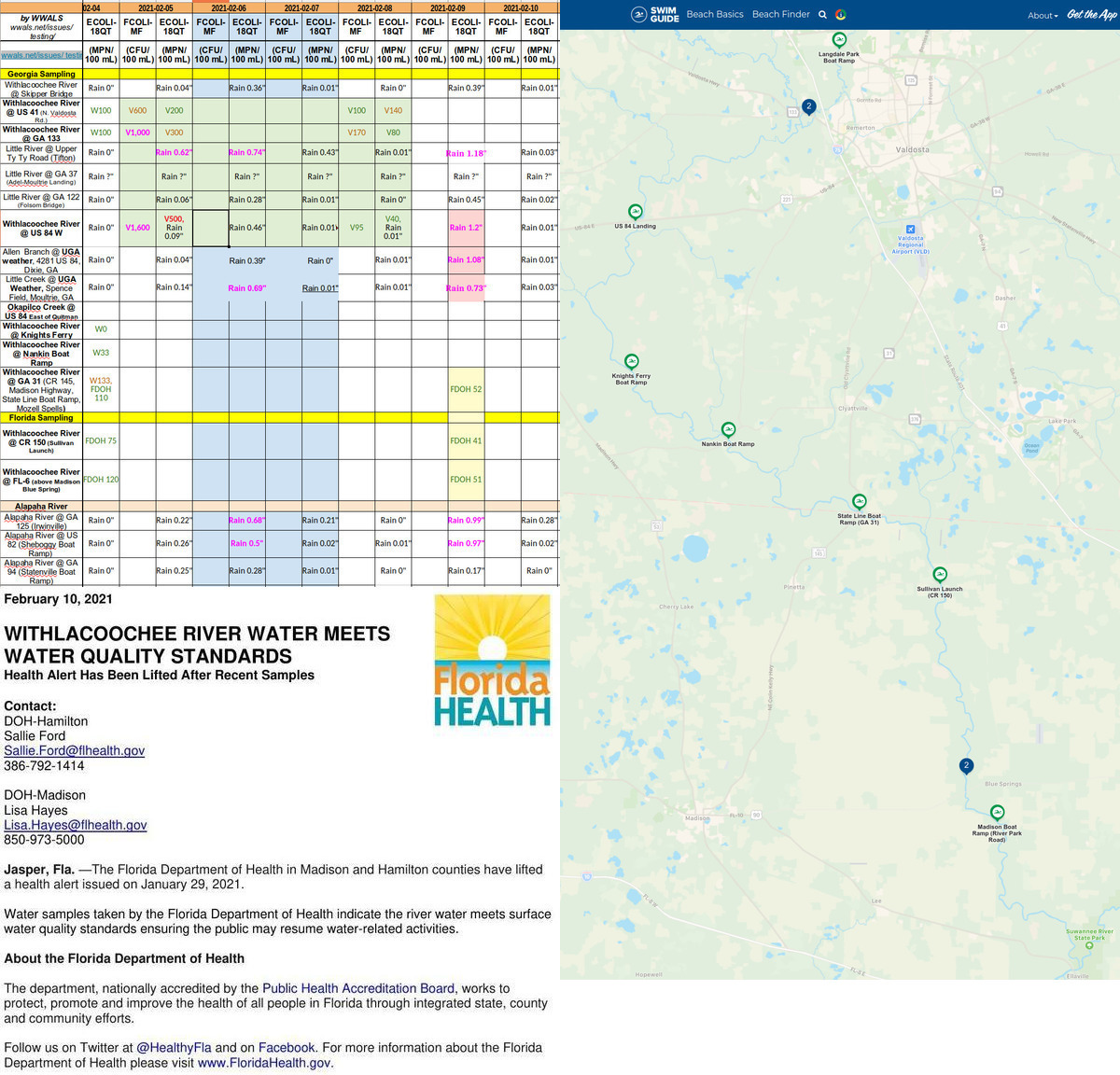Select the Sullivan Launch CR 150 marker
Screen dimensions: 1120x1075
click(940, 575)
